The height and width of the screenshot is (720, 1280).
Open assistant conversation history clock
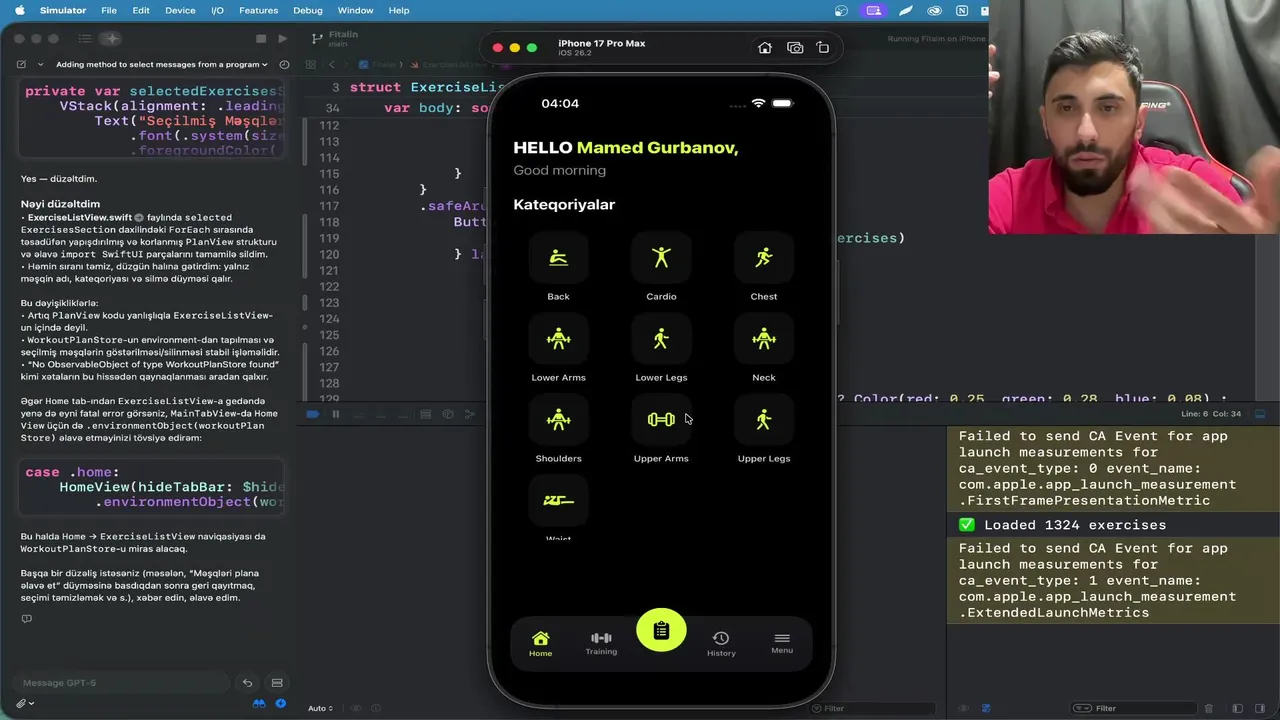[285, 64]
